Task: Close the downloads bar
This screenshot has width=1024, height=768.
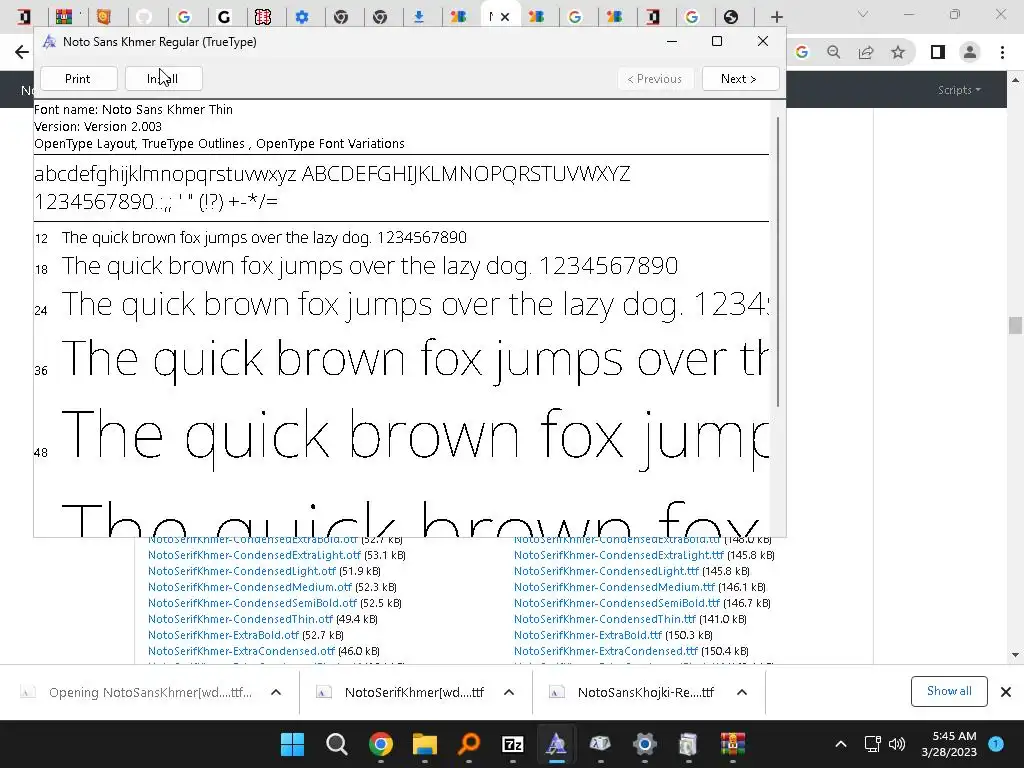Action: [1006, 692]
